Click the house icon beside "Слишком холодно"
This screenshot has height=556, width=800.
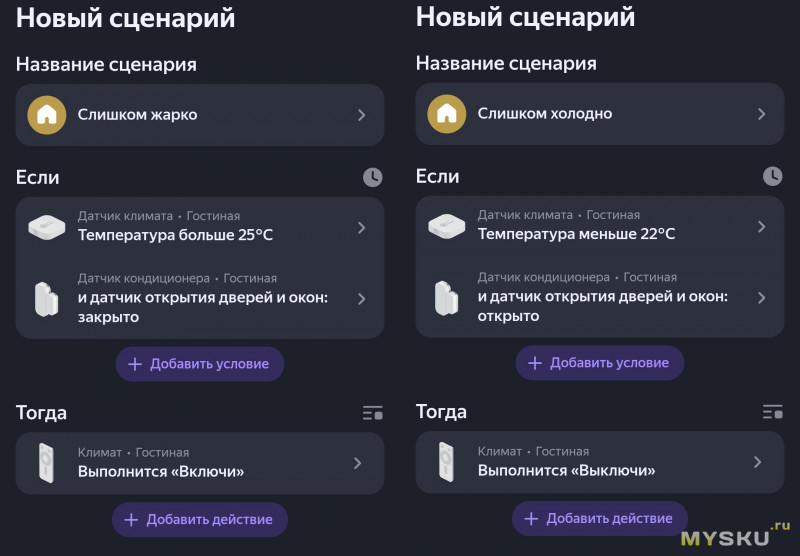click(x=446, y=114)
